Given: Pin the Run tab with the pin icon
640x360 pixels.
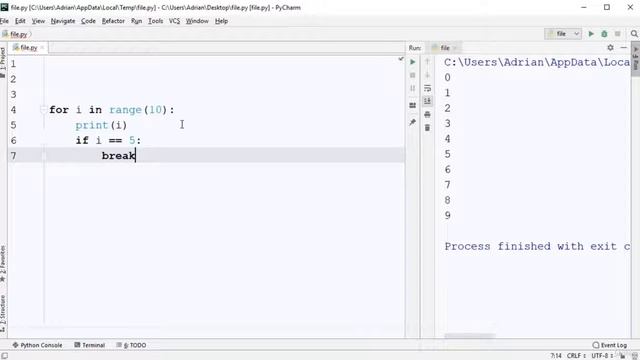Looking at the screenshot, I should click(413, 122).
